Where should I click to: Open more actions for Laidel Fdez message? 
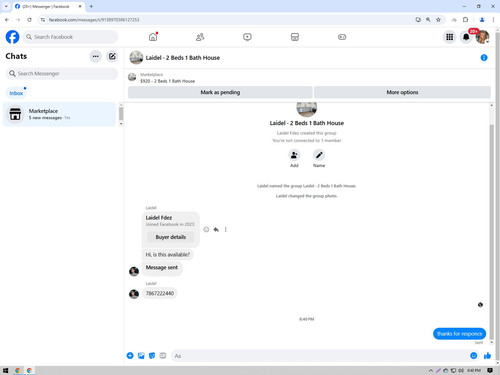click(x=226, y=229)
